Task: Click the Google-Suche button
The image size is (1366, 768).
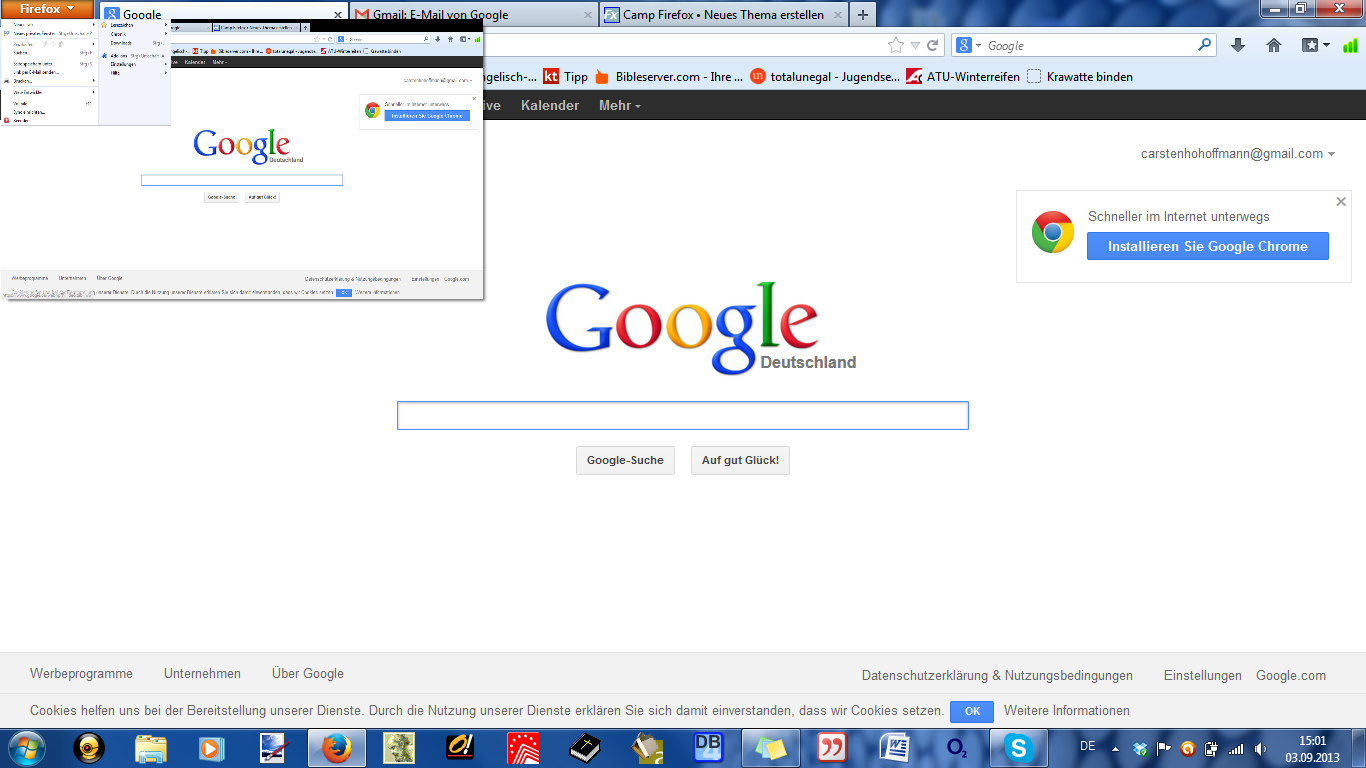Action: tap(625, 460)
